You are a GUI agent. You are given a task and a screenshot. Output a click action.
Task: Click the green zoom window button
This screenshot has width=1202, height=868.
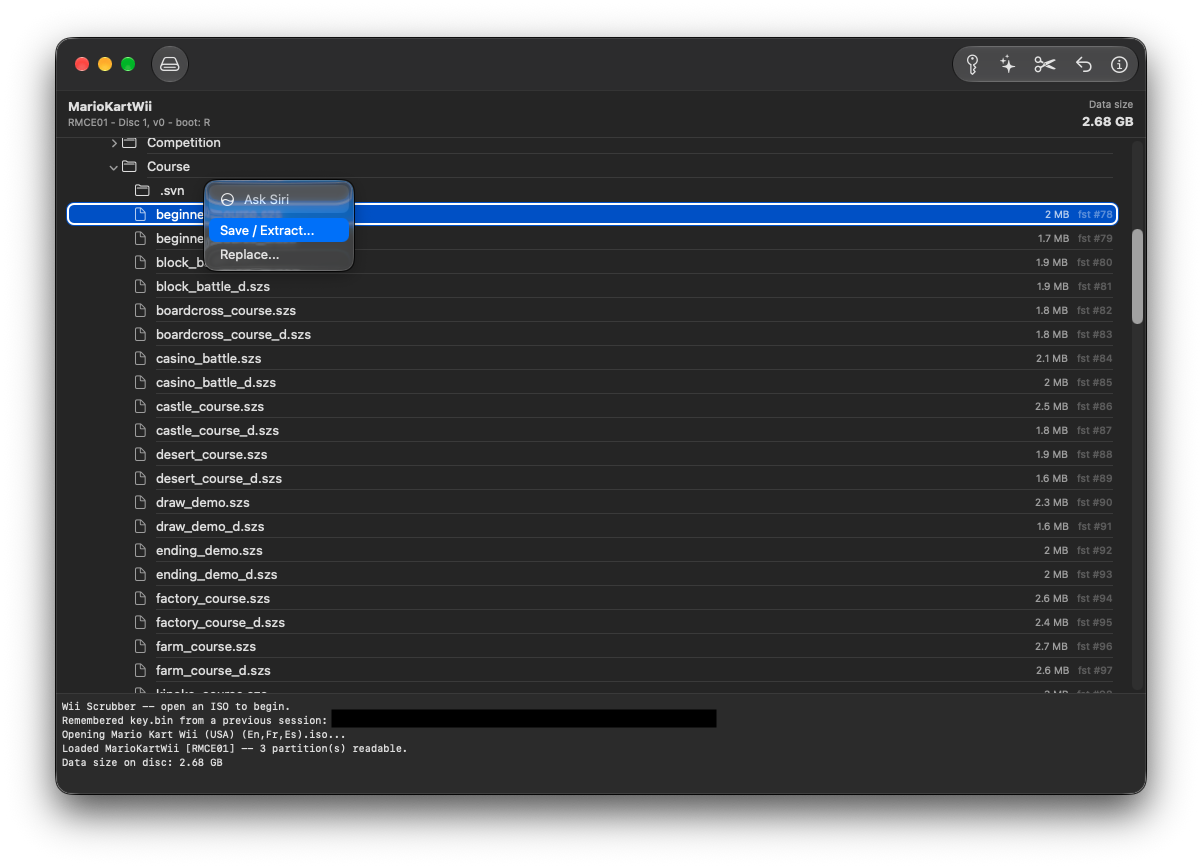(128, 65)
